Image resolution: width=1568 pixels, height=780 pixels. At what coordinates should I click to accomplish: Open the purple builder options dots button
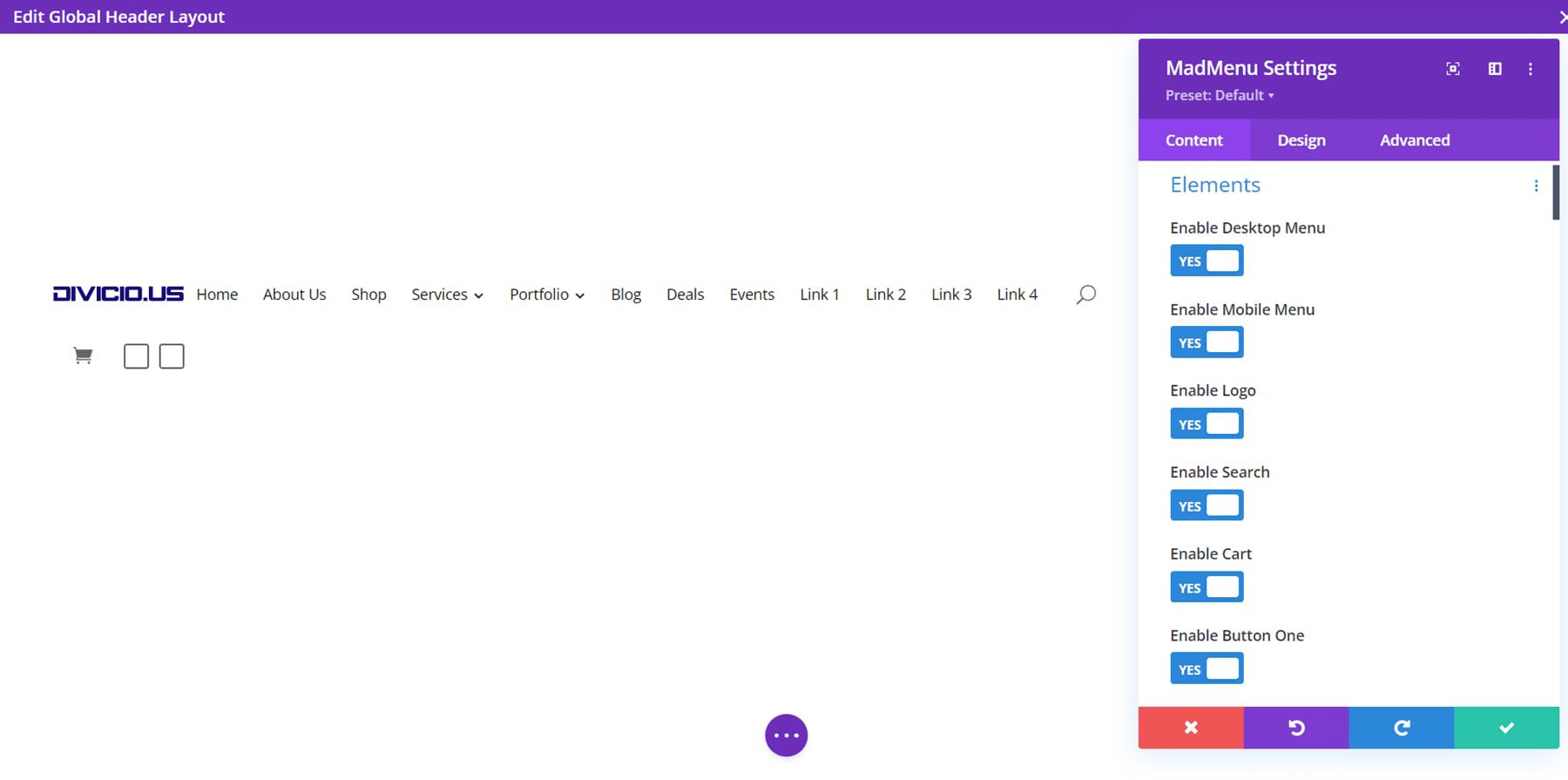pos(787,736)
